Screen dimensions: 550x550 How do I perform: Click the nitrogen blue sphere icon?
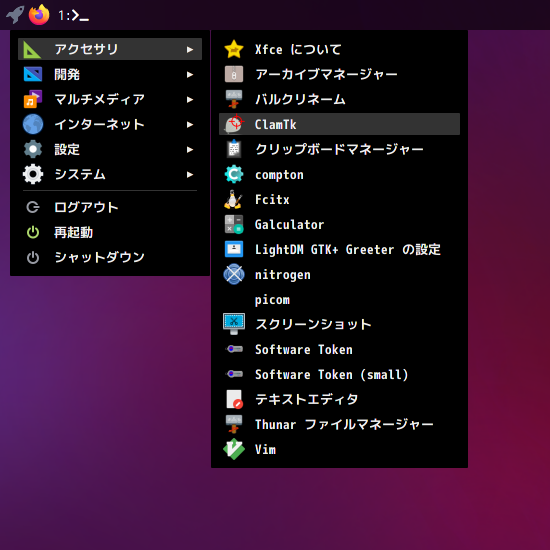point(234,274)
